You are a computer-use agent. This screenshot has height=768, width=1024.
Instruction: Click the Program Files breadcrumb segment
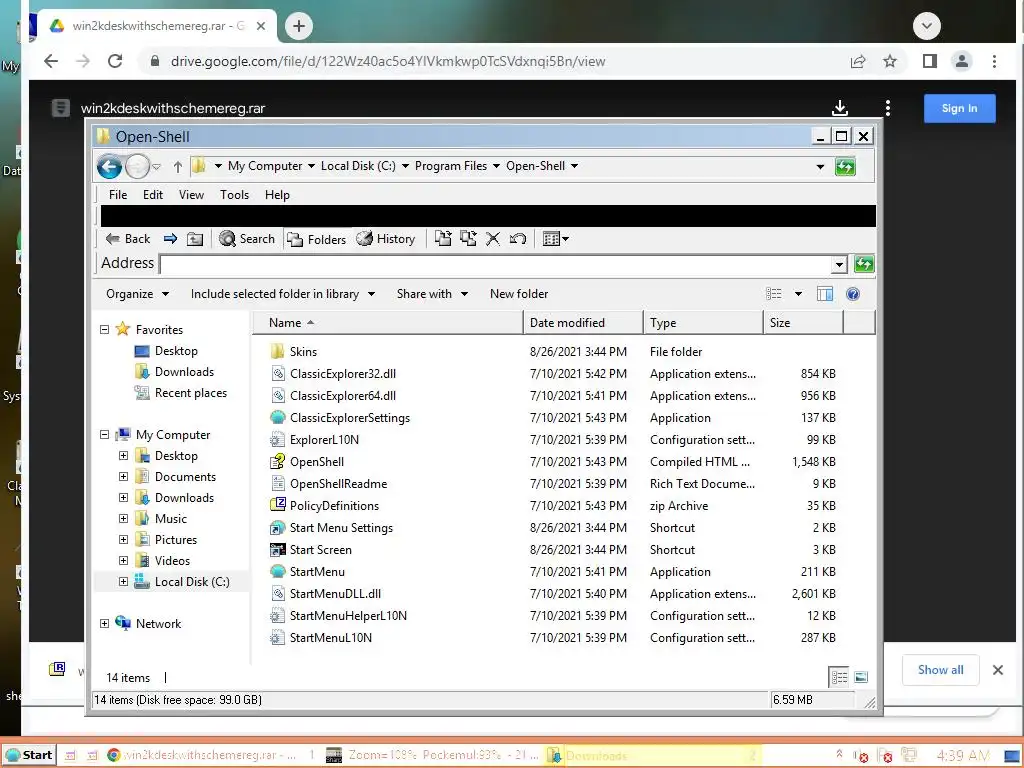click(451, 166)
